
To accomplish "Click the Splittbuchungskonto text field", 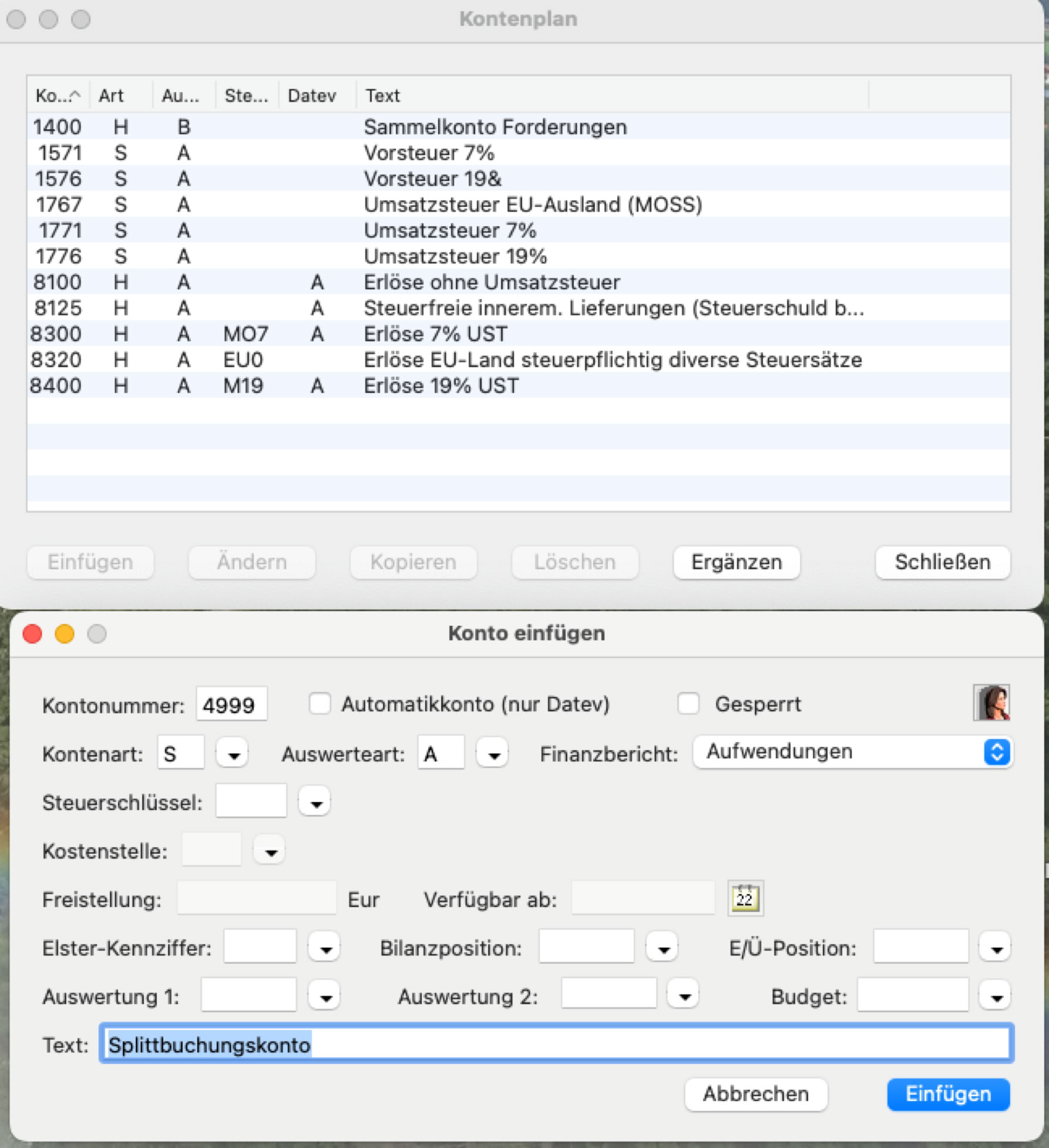I will coord(556,1045).
